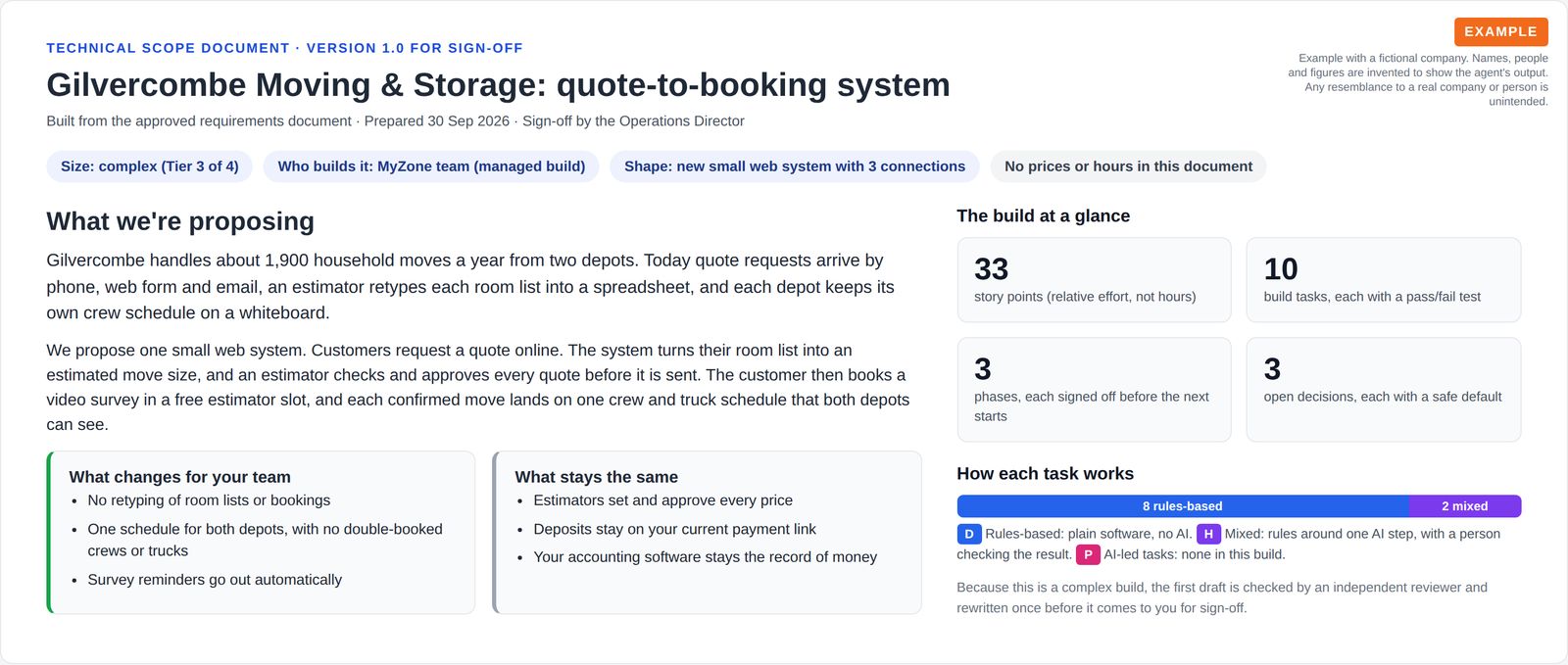Select the 'No prices or hours' pill
The height and width of the screenshot is (665, 1568).
(x=1128, y=166)
